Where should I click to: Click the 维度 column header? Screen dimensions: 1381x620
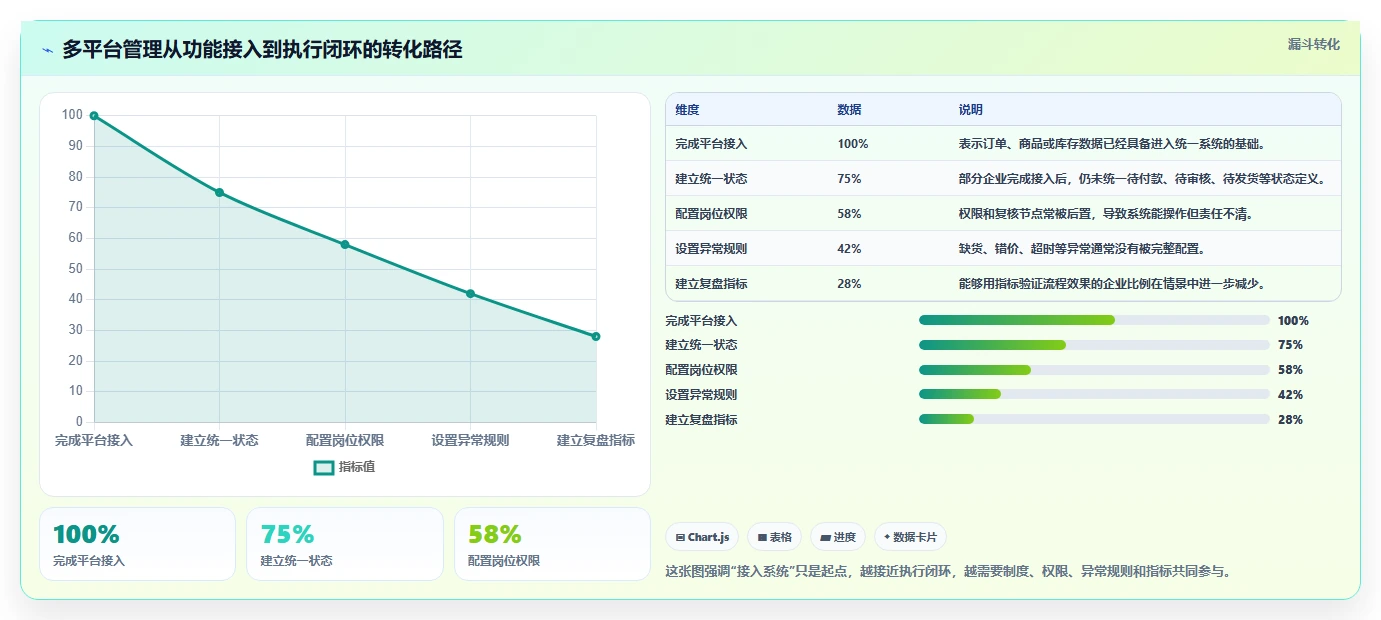(687, 109)
